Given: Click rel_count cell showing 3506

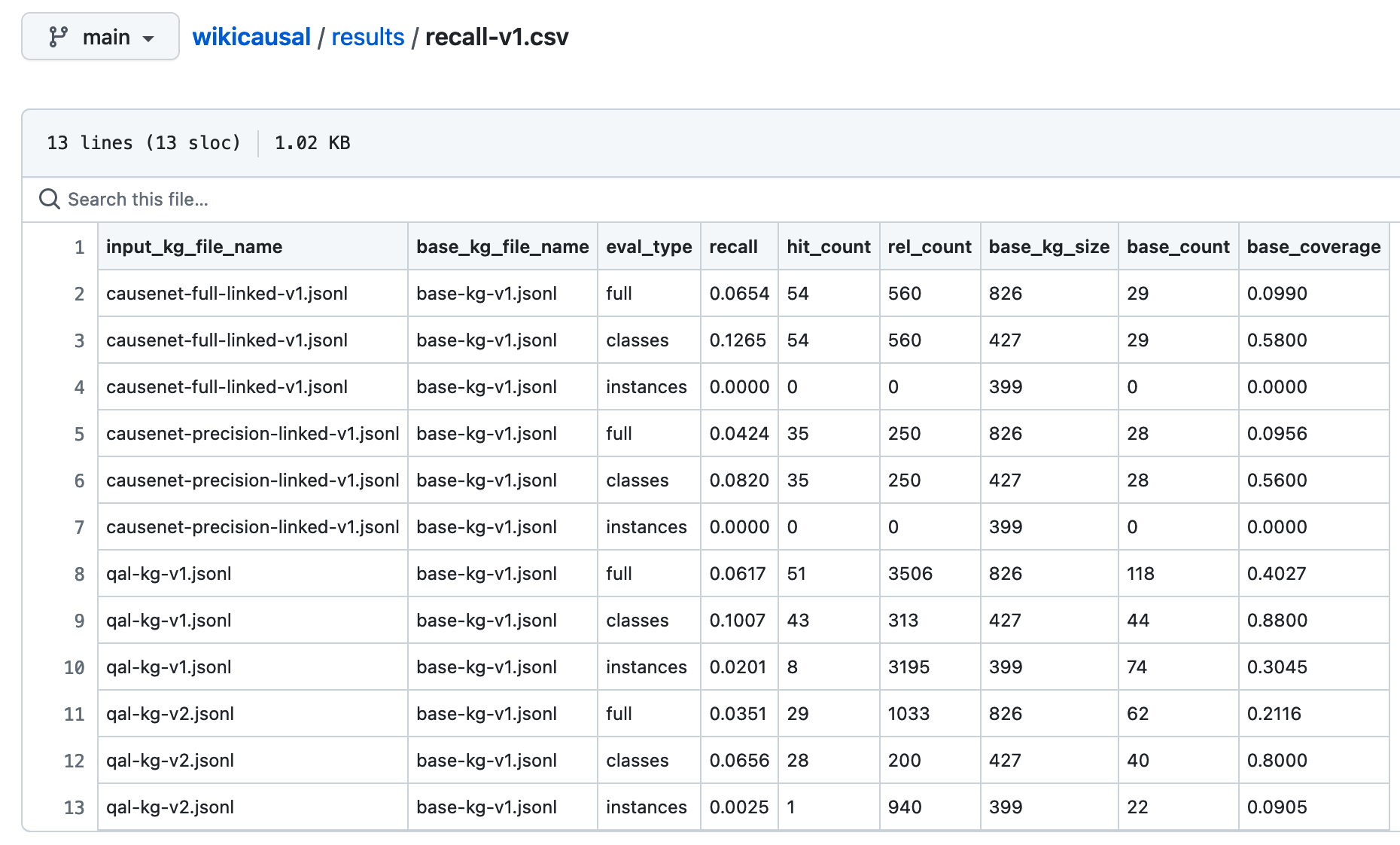Looking at the screenshot, I should point(910,574).
